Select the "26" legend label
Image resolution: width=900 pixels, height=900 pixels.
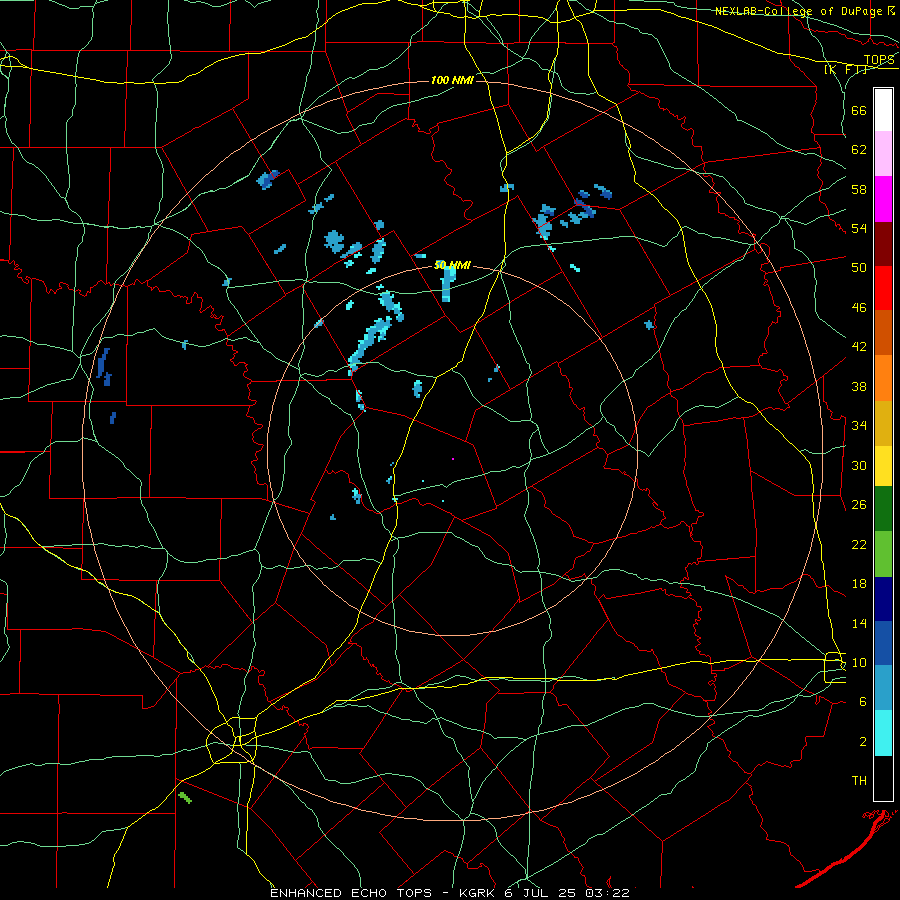(x=859, y=505)
